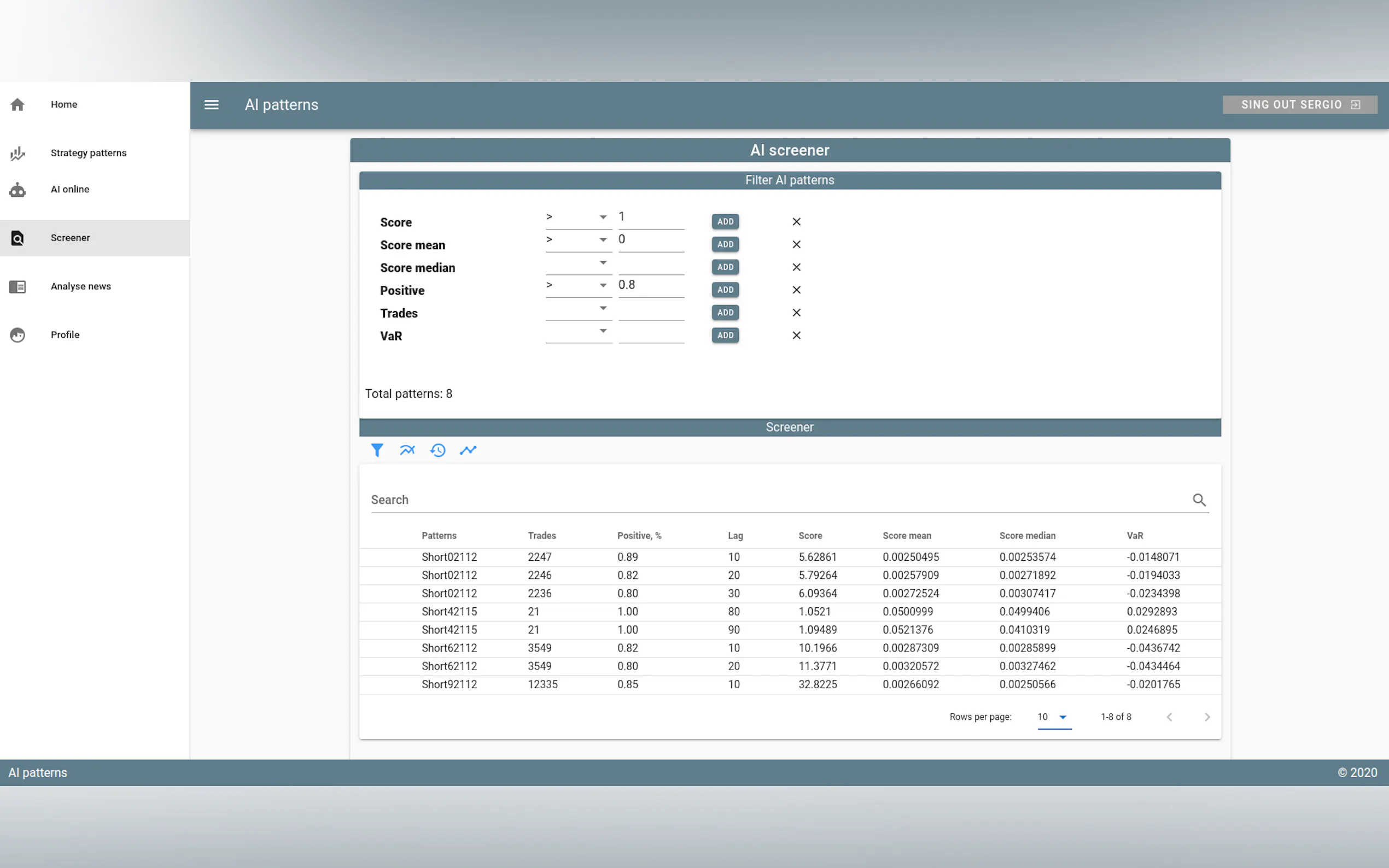Click the SING OUT SERGIO button
This screenshot has width=1389, height=868.
tap(1299, 104)
